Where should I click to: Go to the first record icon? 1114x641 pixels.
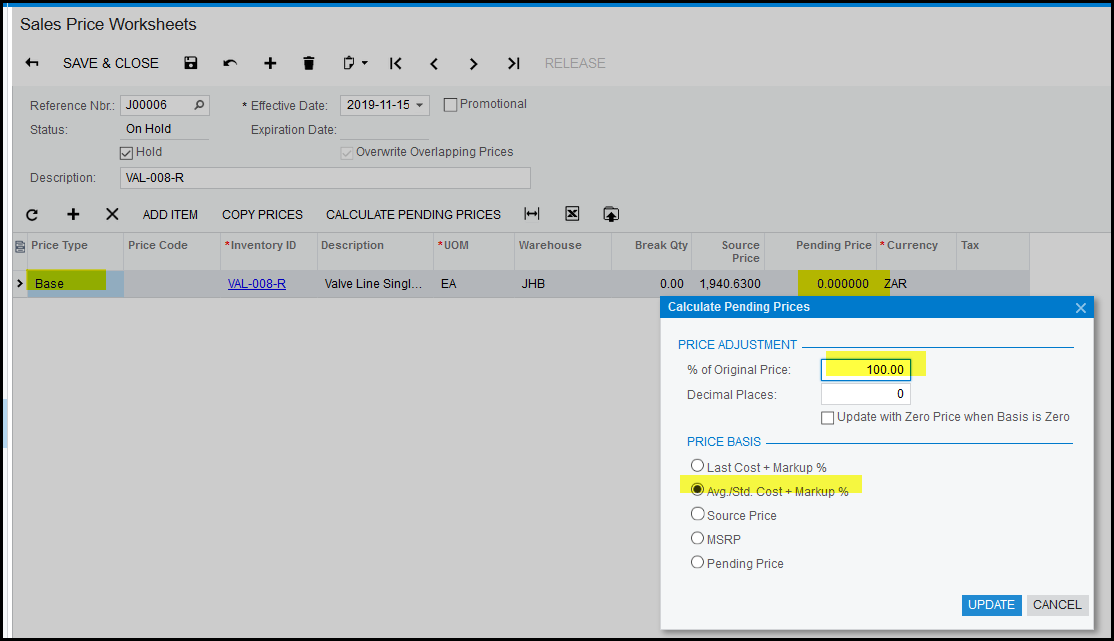pos(396,63)
